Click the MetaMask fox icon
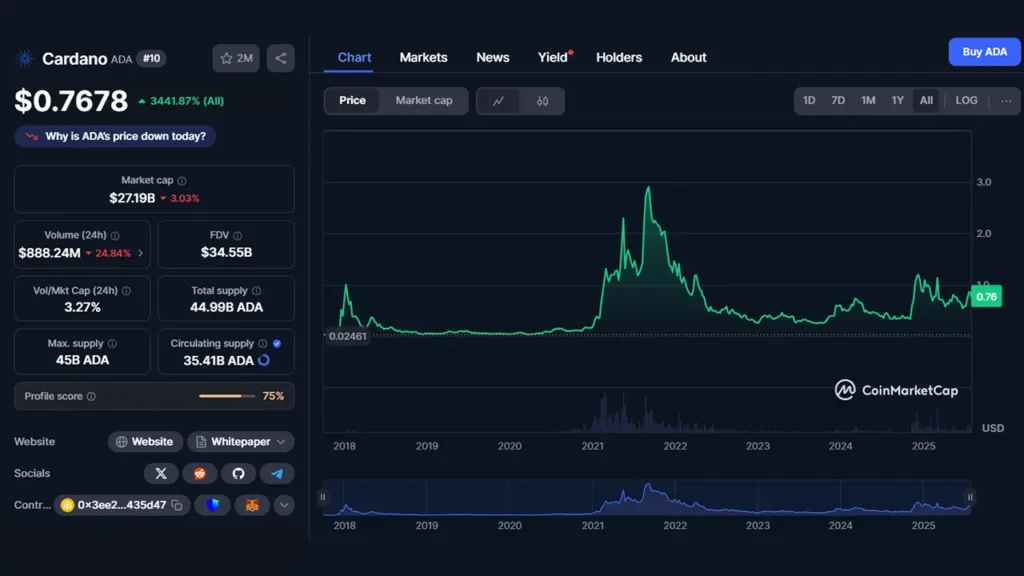Screen dimensions: 1024x576 click(252, 505)
